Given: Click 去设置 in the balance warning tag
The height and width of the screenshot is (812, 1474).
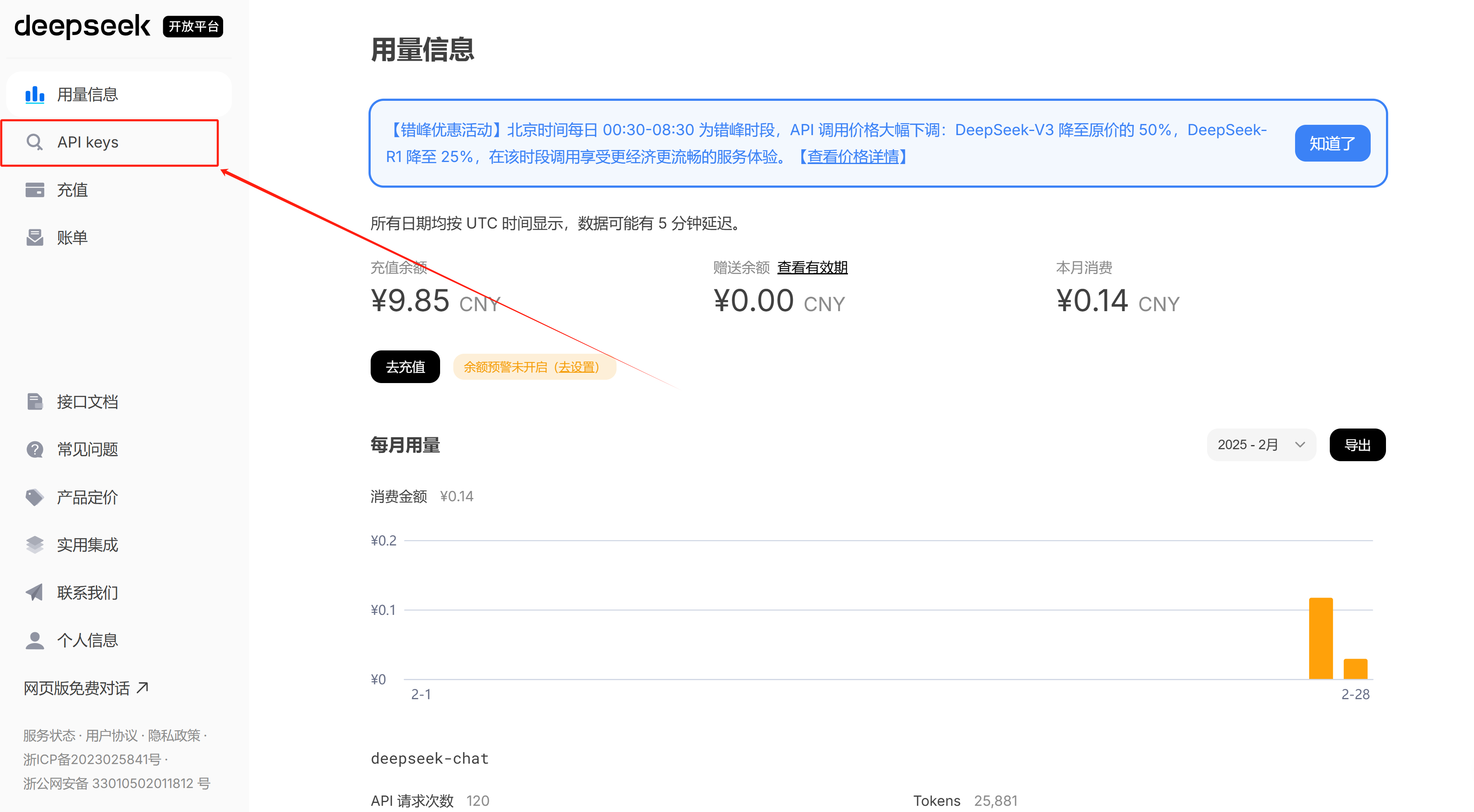Looking at the screenshot, I should (576, 367).
